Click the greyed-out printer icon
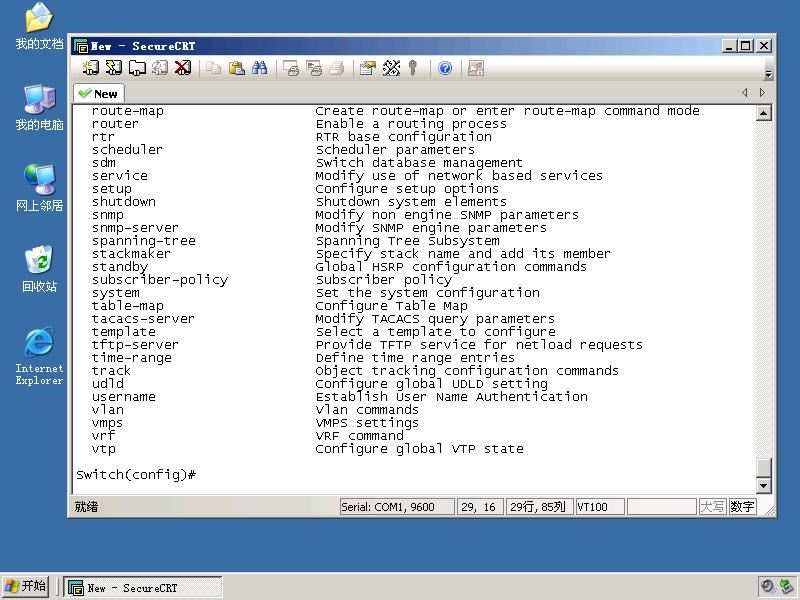Viewport: 800px width, 600px height. (337, 68)
